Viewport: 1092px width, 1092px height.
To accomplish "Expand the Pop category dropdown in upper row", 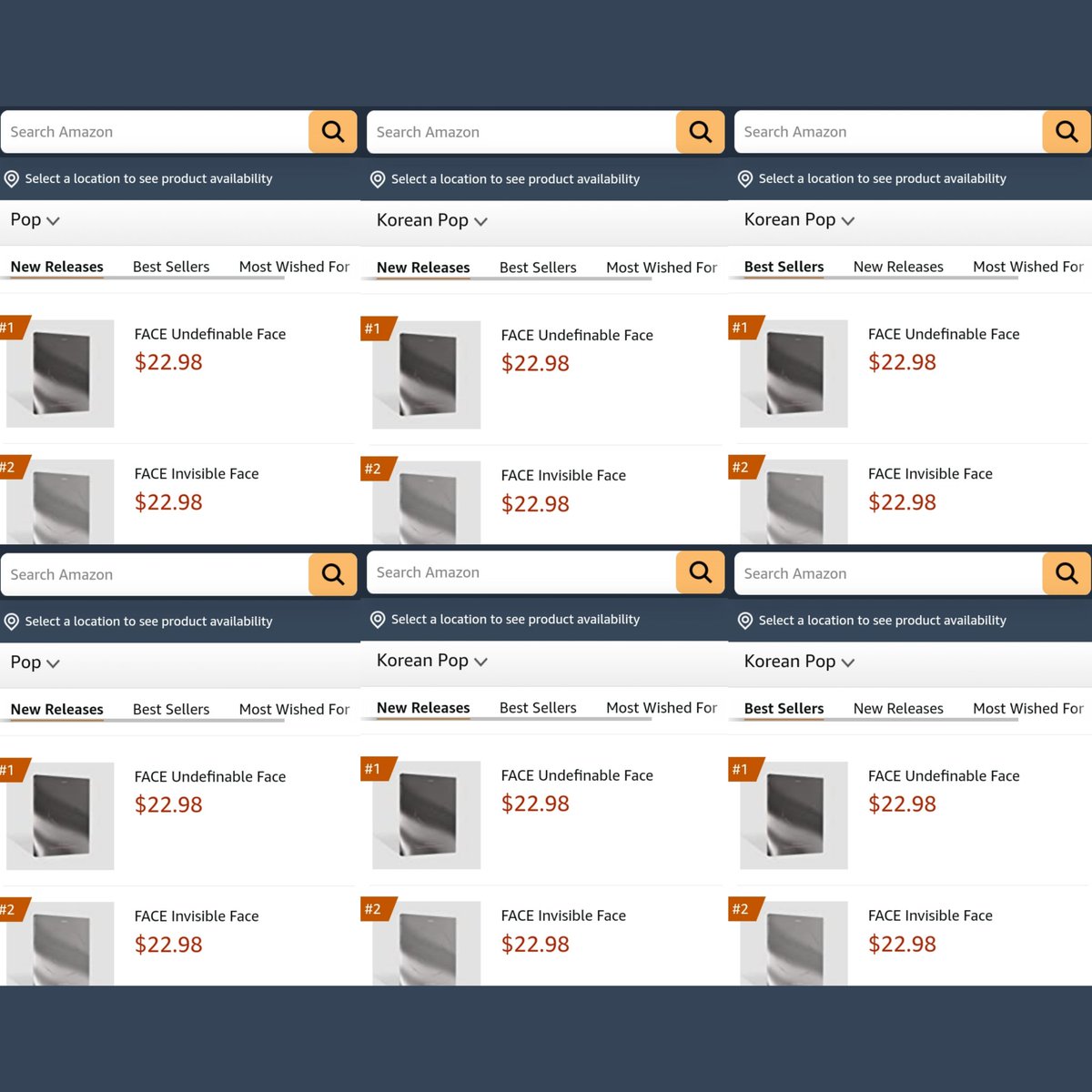I will pyautogui.click(x=35, y=220).
